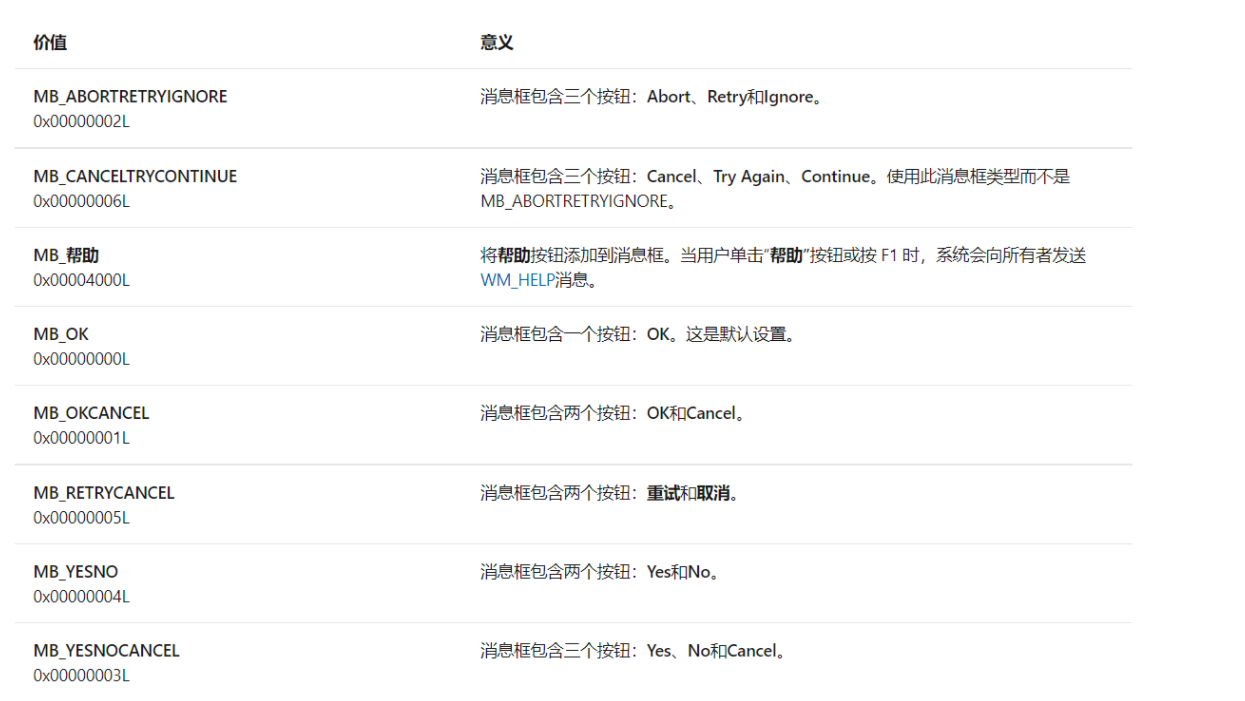
Task: Click the MB_YESNO constant name
Action: point(76,572)
